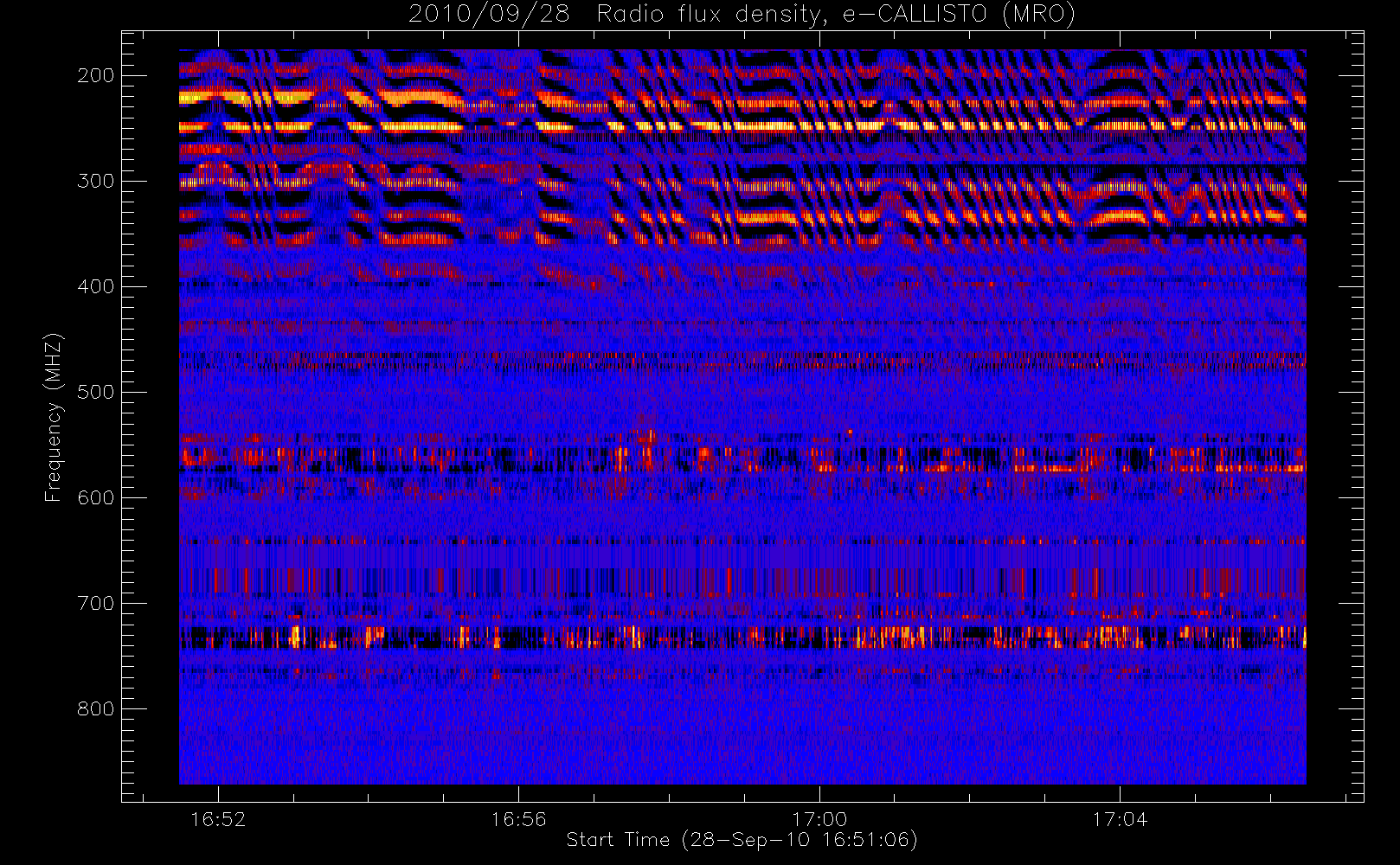Click the 'Start Time (28-Sep-10 16:51:06)' axis label

pos(742,840)
